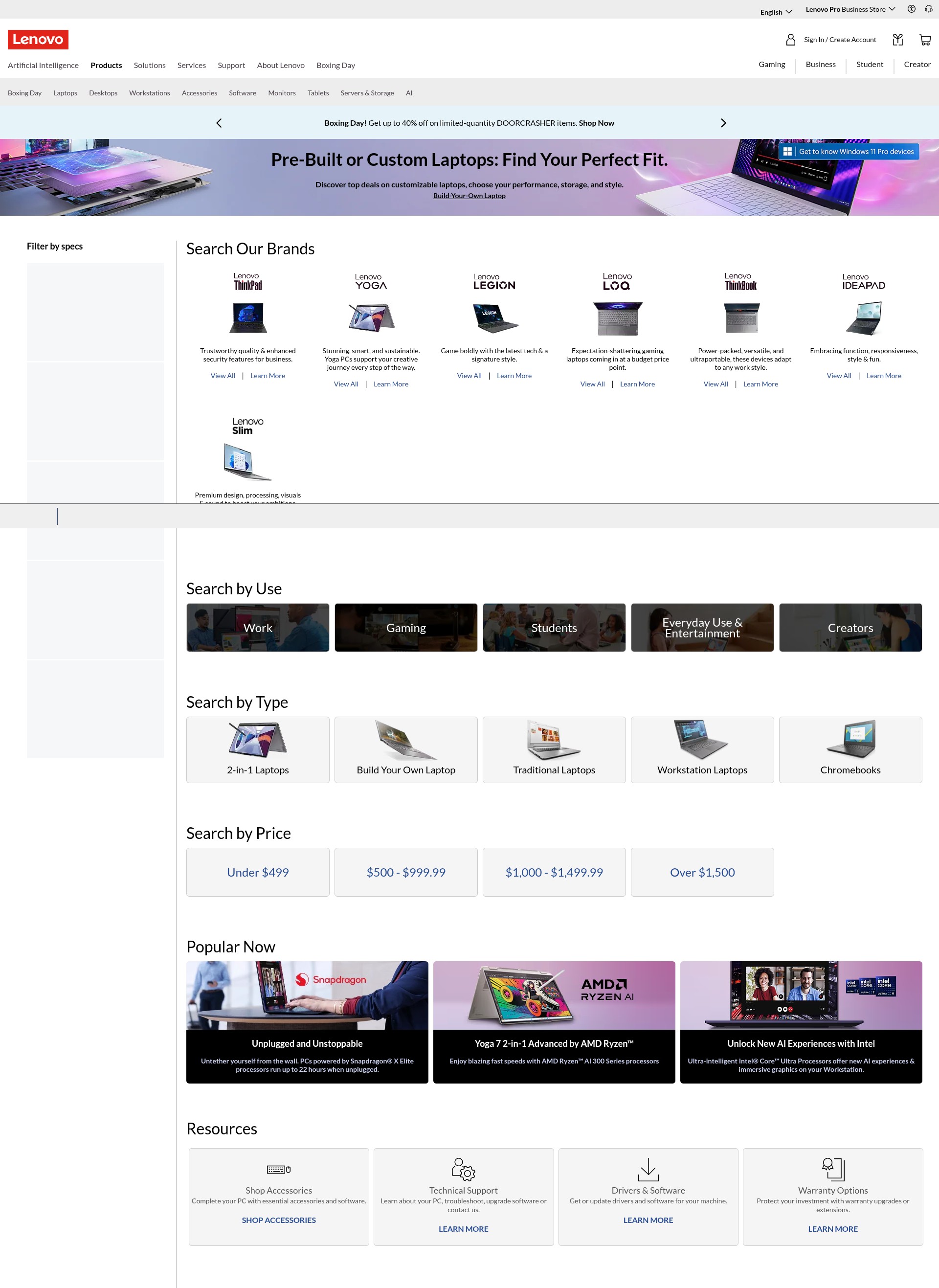The width and height of the screenshot is (939, 1288).
Task: Click Get to know Windows 11 Pro devices
Action: pos(849,151)
